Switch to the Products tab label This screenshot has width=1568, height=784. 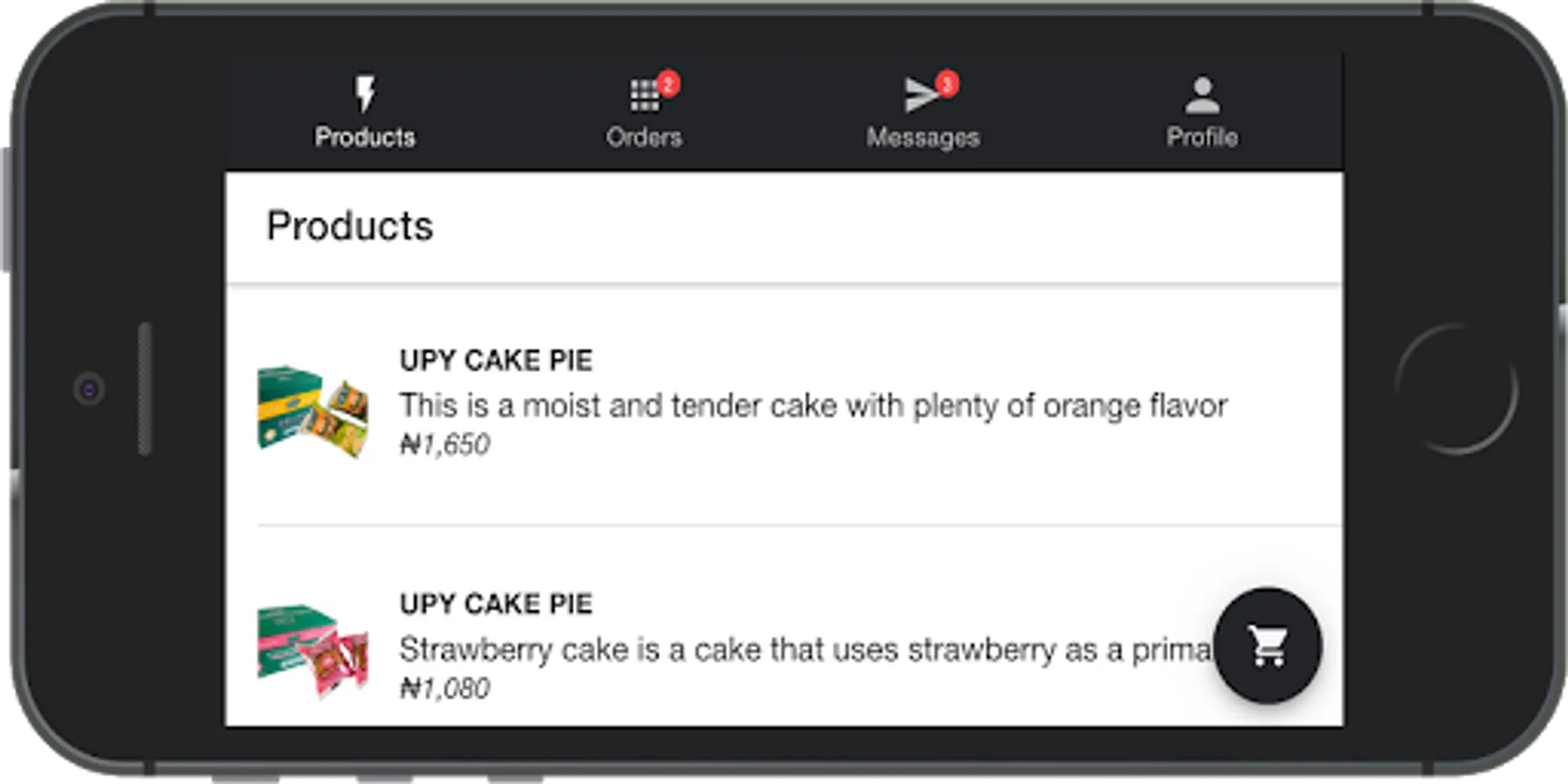365,137
